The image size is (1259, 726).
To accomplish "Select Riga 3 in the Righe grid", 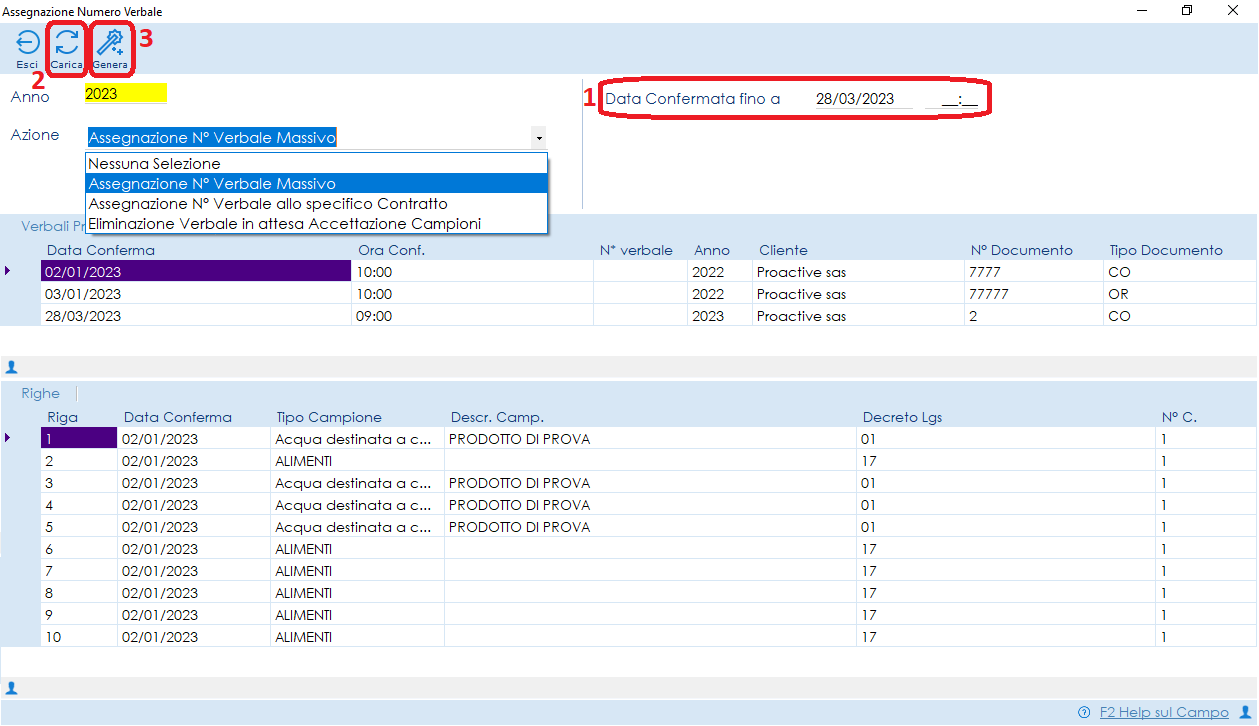I will 648,483.
